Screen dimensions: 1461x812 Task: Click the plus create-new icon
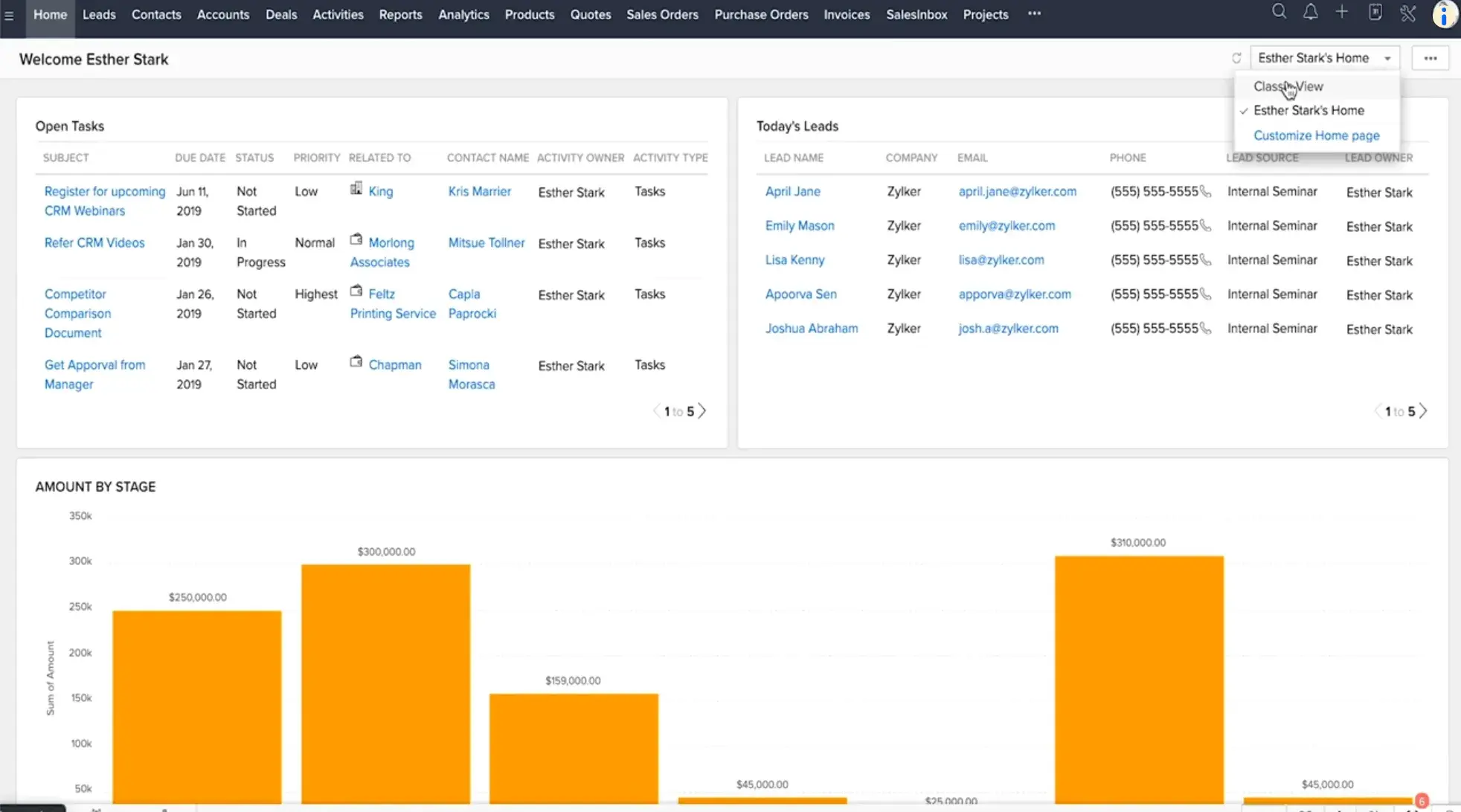[1342, 12]
